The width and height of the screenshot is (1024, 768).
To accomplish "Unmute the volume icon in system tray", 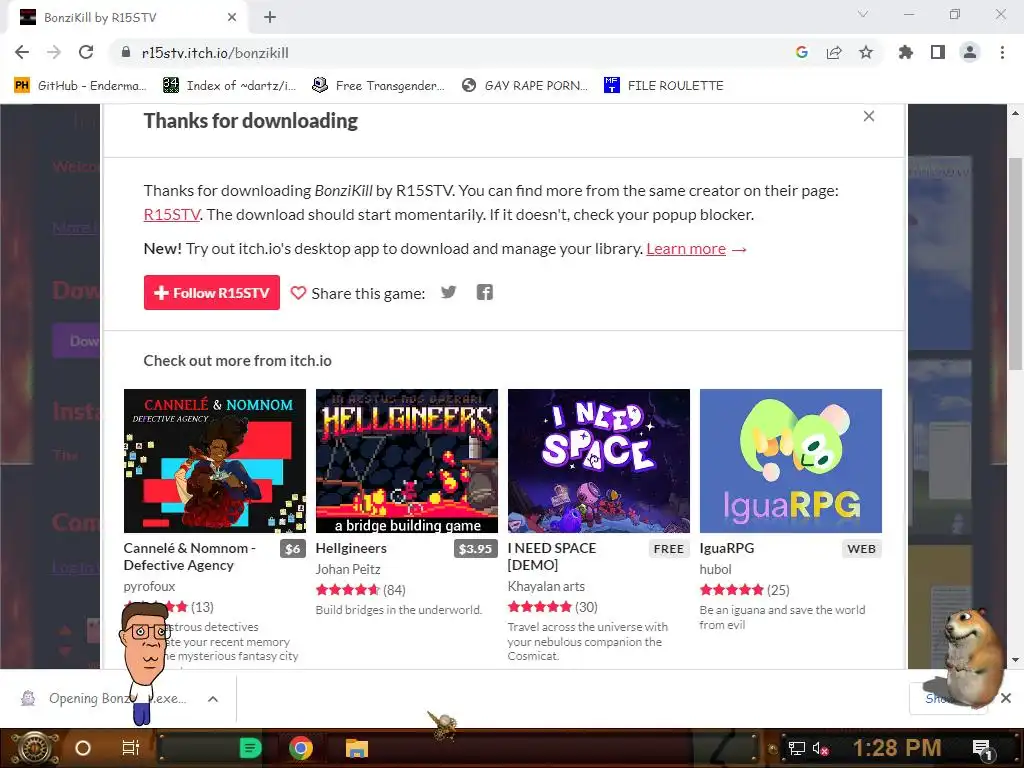I will [x=820, y=748].
